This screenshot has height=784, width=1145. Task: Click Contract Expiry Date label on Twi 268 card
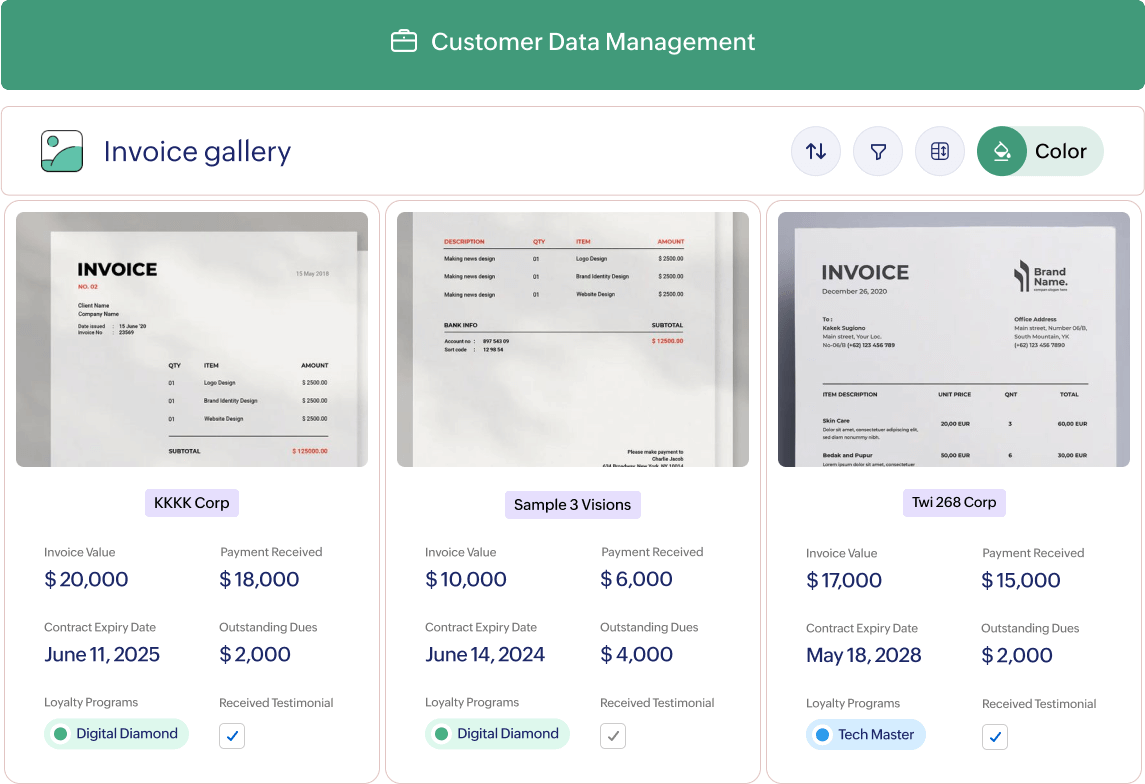pyautogui.click(x=862, y=628)
